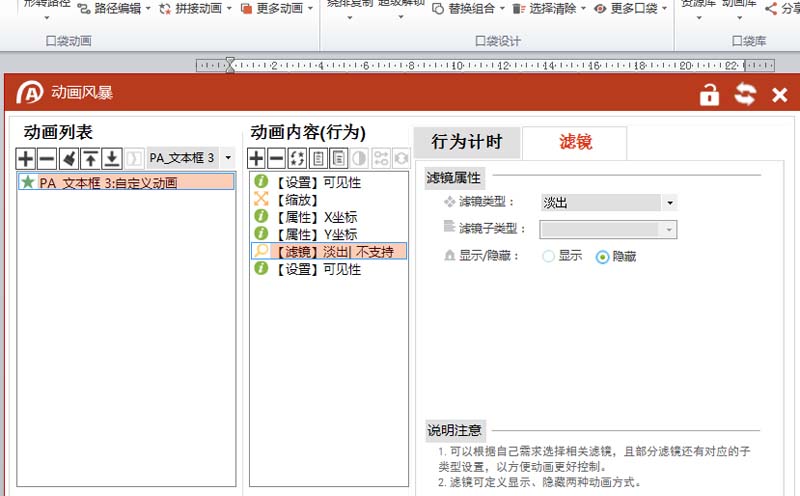The width and height of the screenshot is (800, 496).
Task: Click the broom clear icon in animation list
Action: pos(69,159)
